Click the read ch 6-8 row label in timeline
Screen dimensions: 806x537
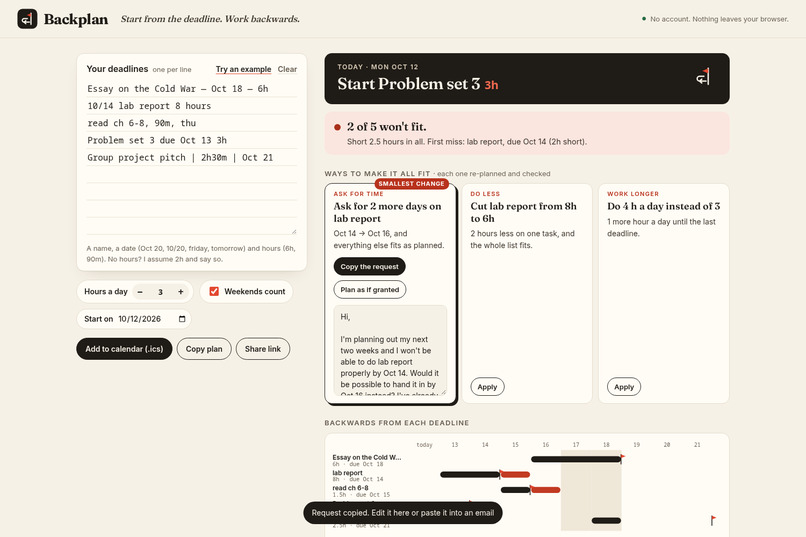point(350,488)
